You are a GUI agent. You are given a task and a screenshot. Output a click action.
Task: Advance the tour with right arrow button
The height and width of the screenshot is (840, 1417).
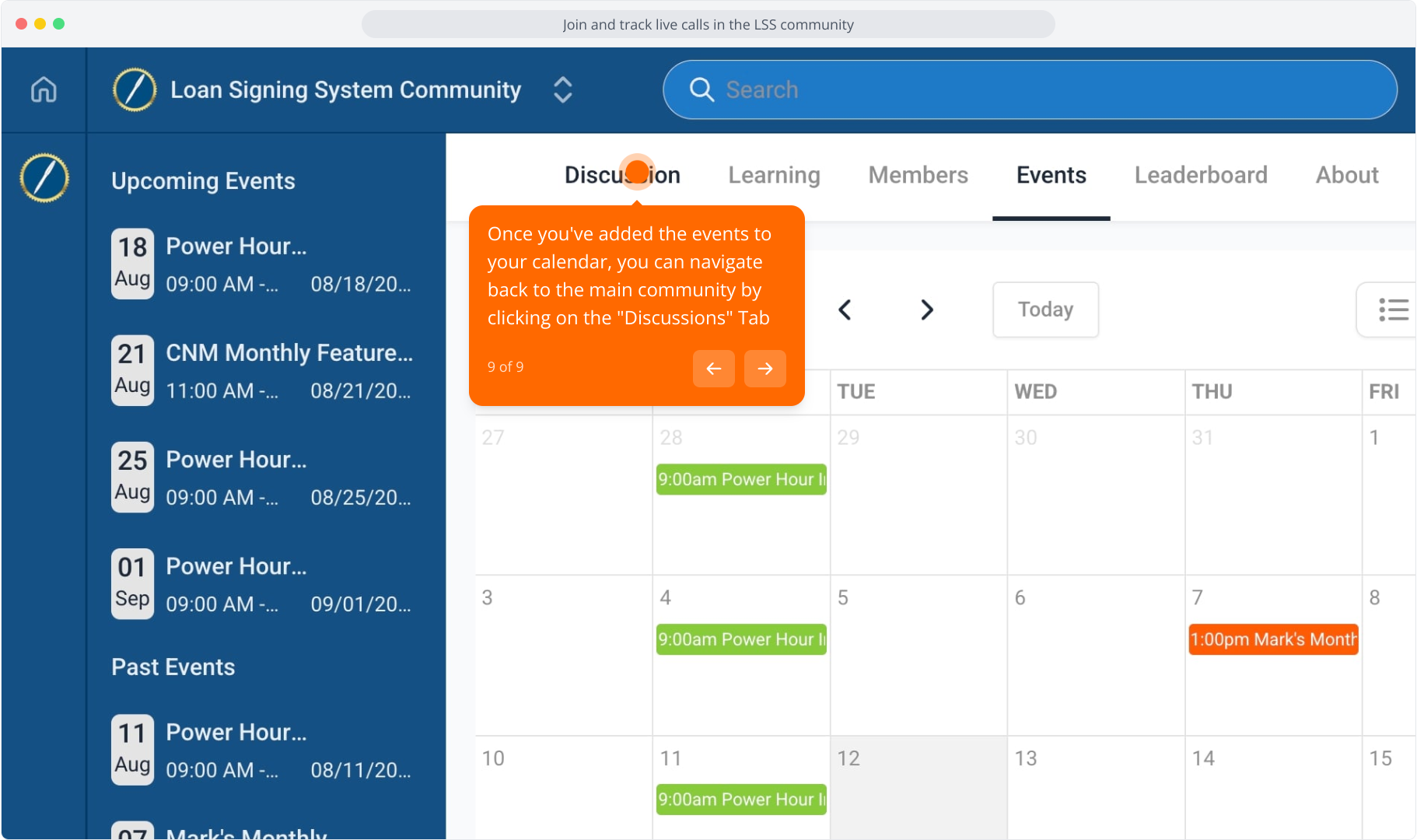(x=764, y=368)
